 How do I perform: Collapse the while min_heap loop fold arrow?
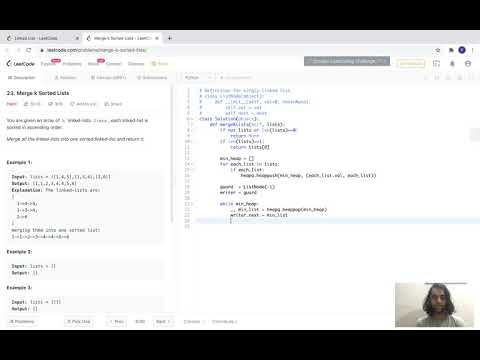192,204
